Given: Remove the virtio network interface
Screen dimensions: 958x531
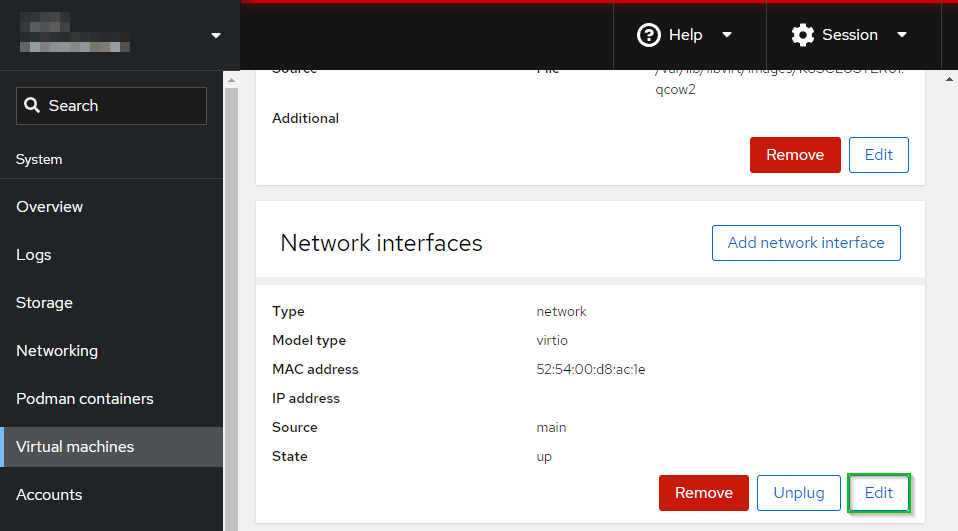Looking at the screenshot, I should [x=703, y=493].
